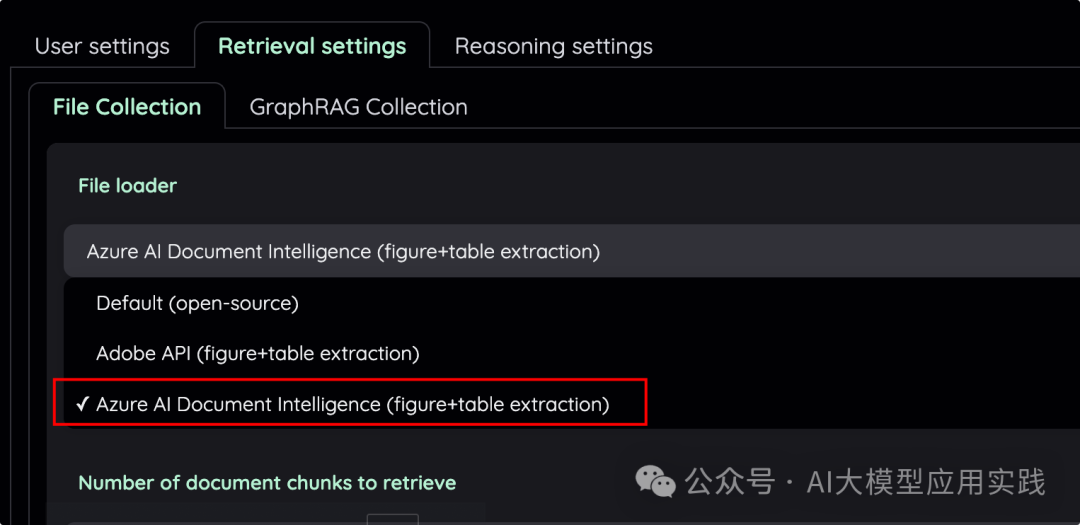Click the WeChat logo in the watermark
Image resolution: width=1080 pixels, height=525 pixels.
pos(656,482)
